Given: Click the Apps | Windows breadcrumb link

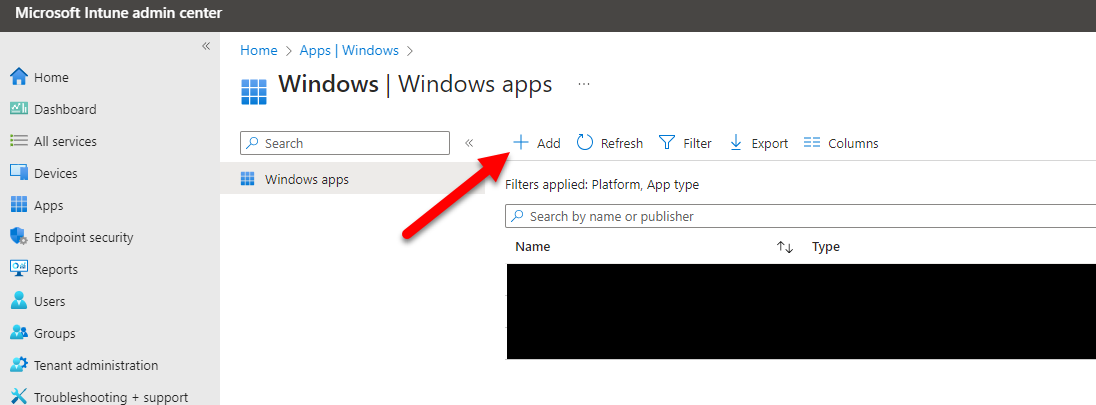Looking at the screenshot, I should pyautogui.click(x=349, y=50).
